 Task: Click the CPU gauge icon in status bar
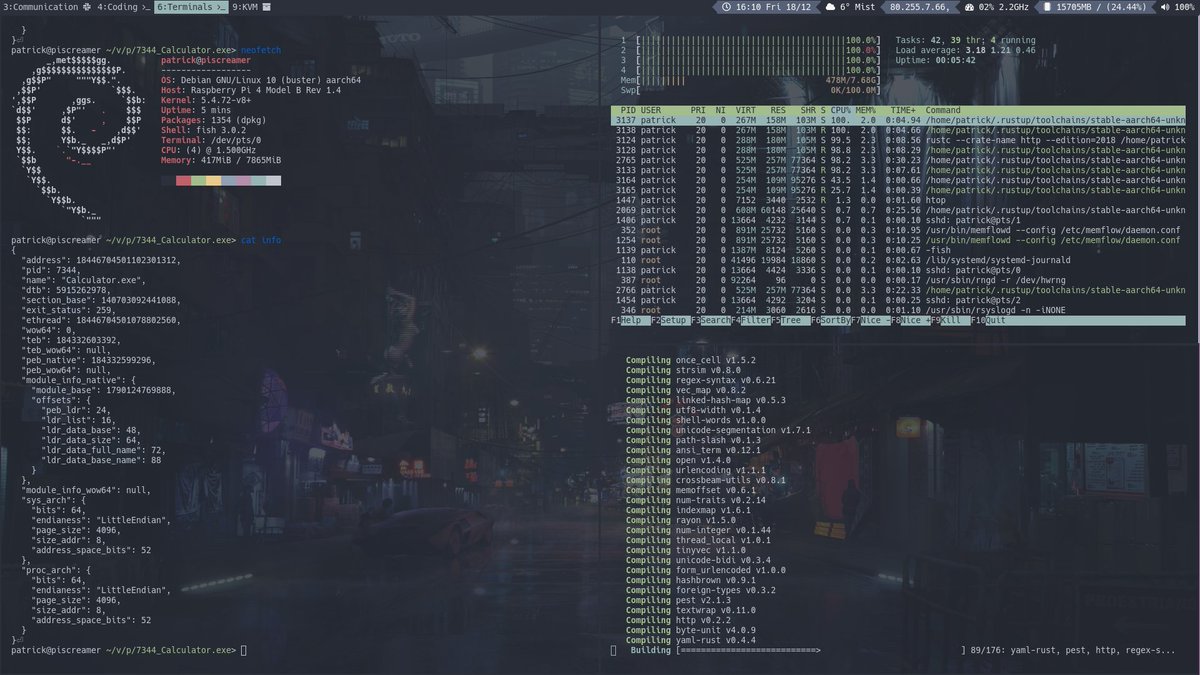970,7
